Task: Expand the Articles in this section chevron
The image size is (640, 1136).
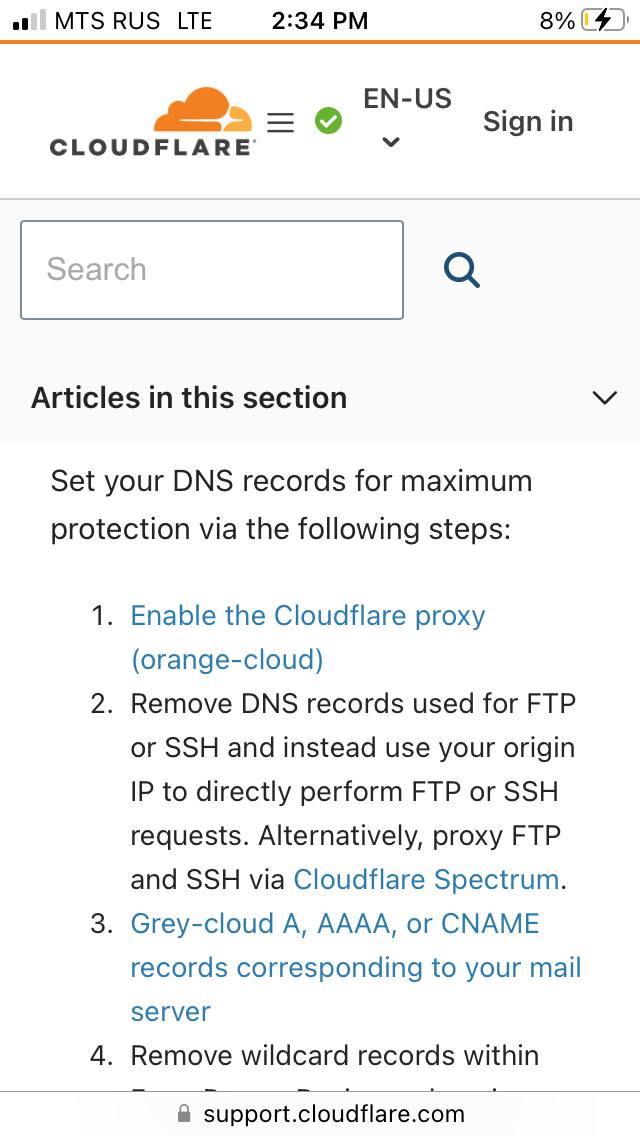Action: [x=604, y=398]
